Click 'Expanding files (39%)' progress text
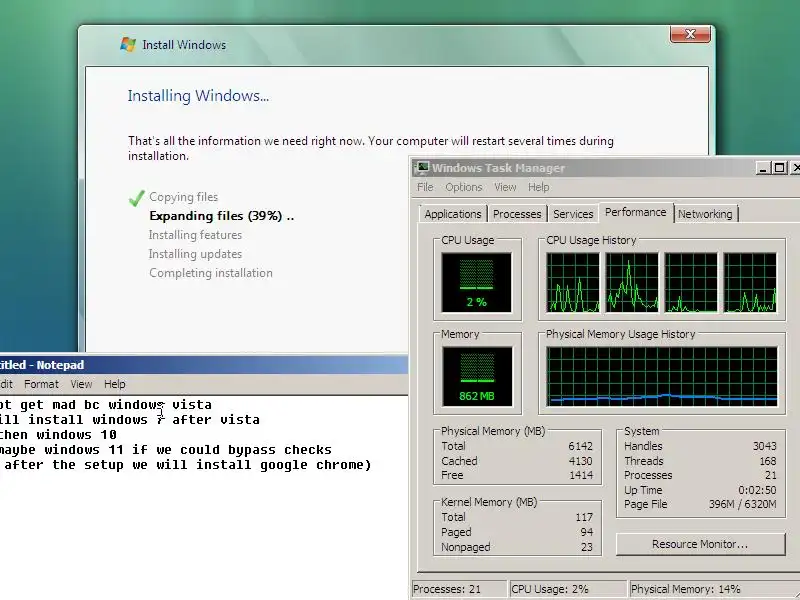The width and height of the screenshot is (800, 600). (221, 216)
